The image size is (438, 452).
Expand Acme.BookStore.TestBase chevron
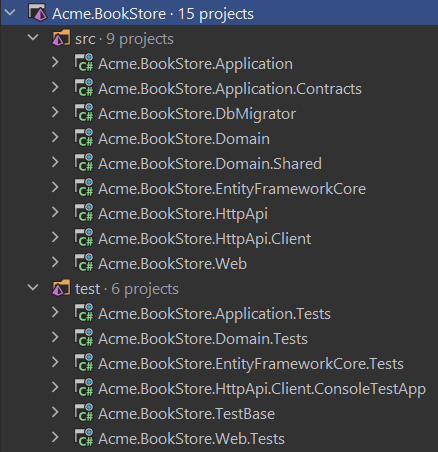coord(55,413)
